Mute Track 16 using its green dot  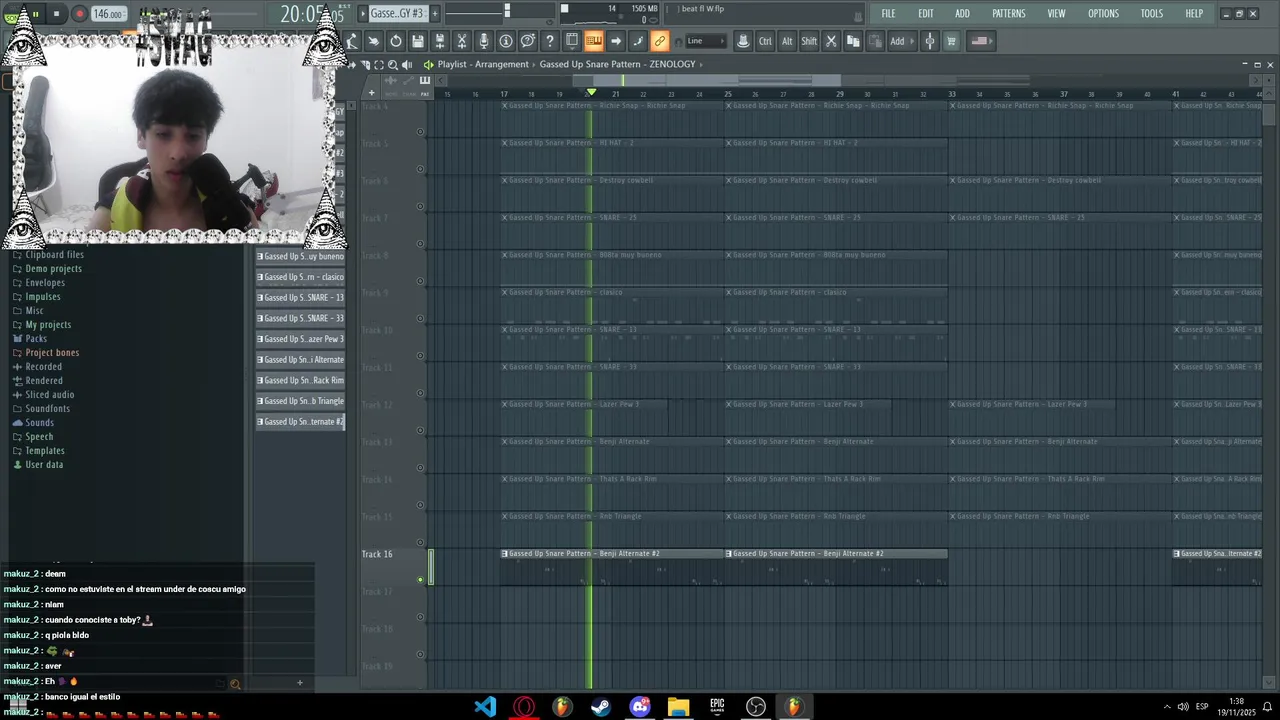tap(420, 579)
